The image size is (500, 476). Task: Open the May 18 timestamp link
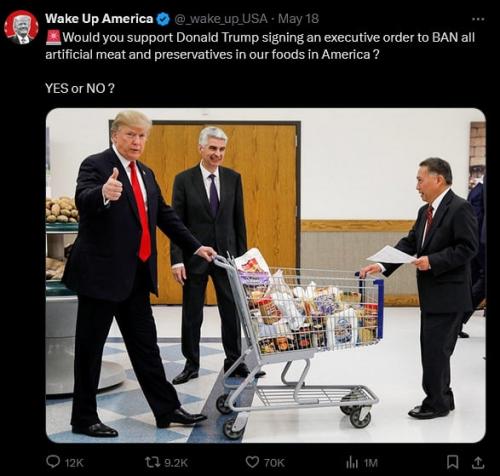[x=298, y=19]
